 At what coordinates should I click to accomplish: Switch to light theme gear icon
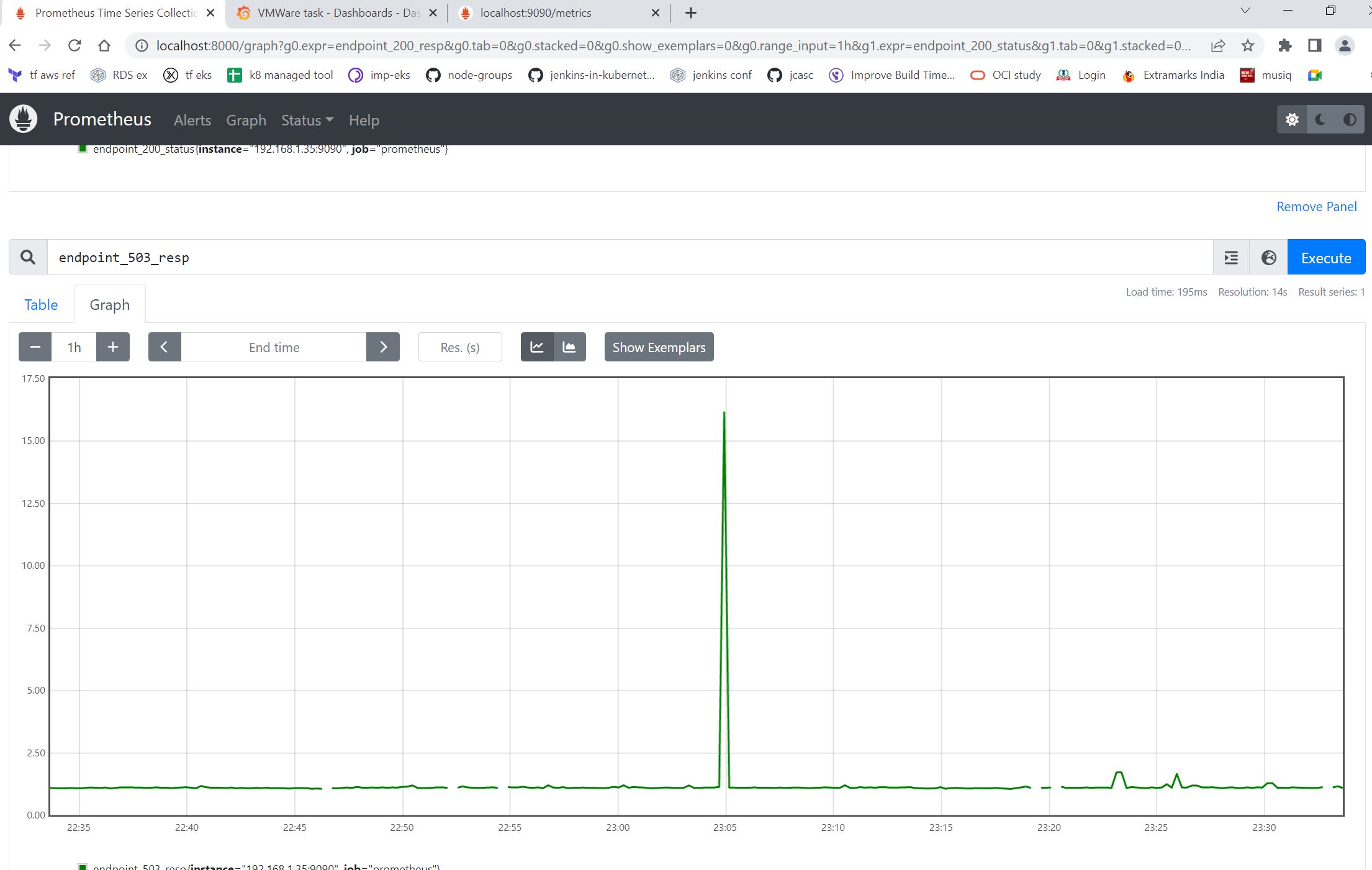click(x=1292, y=120)
